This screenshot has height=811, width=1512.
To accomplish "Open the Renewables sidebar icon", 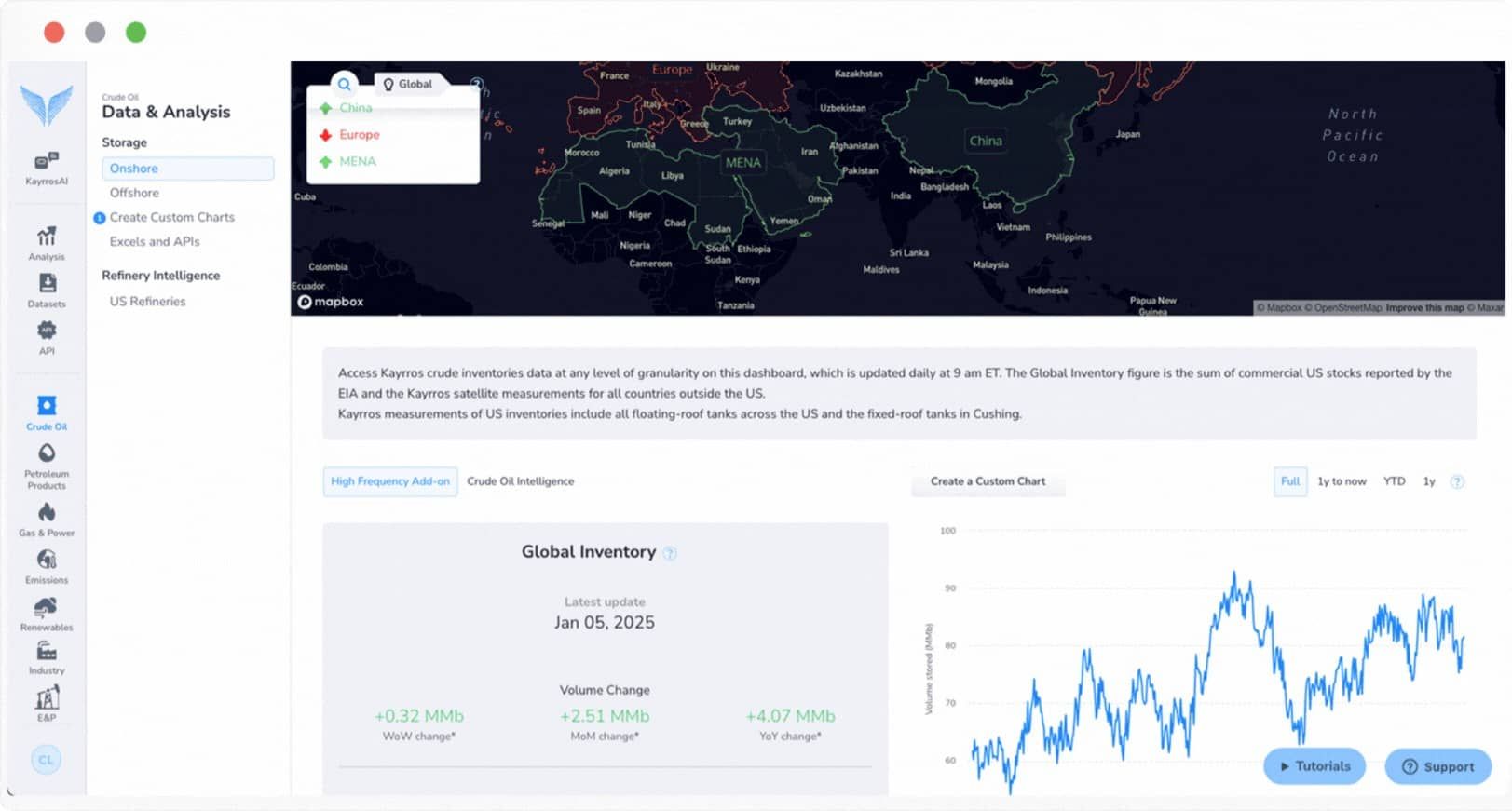I will [x=47, y=614].
